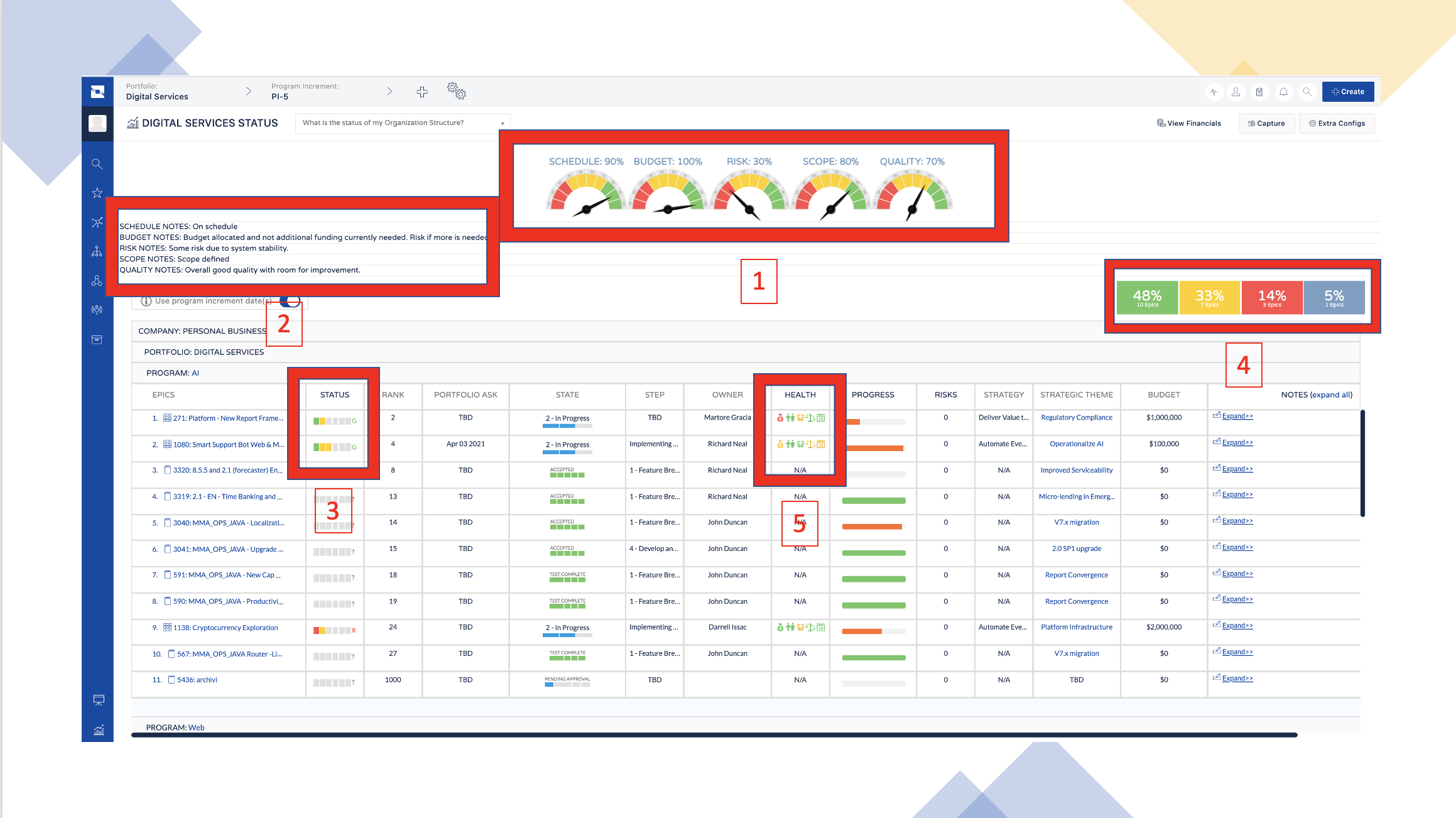This screenshot has height=818, width=1456.
Task: Click health icons for epic 1138 row
Action: [x=801, y=627]
